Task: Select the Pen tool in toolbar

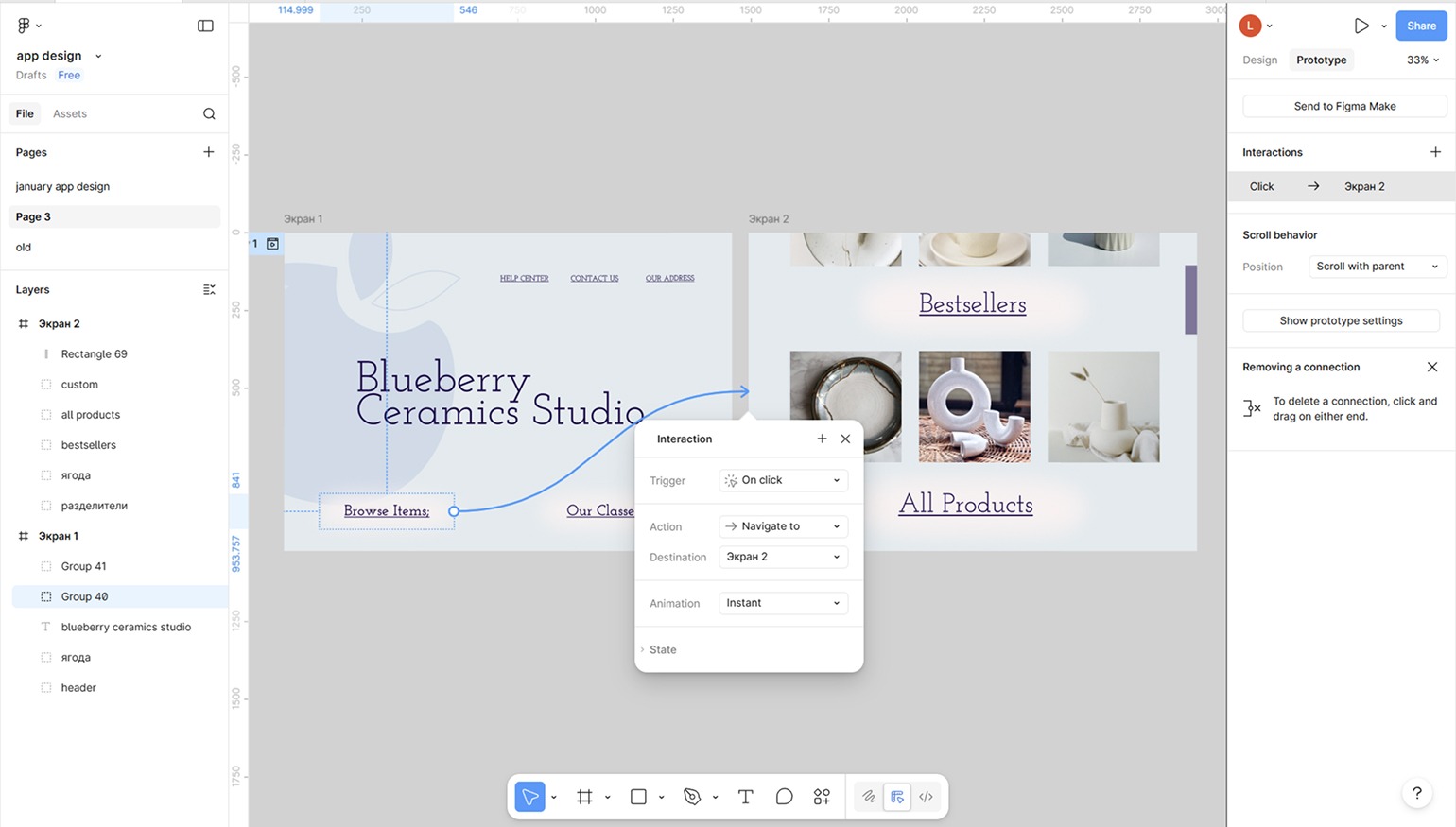Action: click(692, 797)
